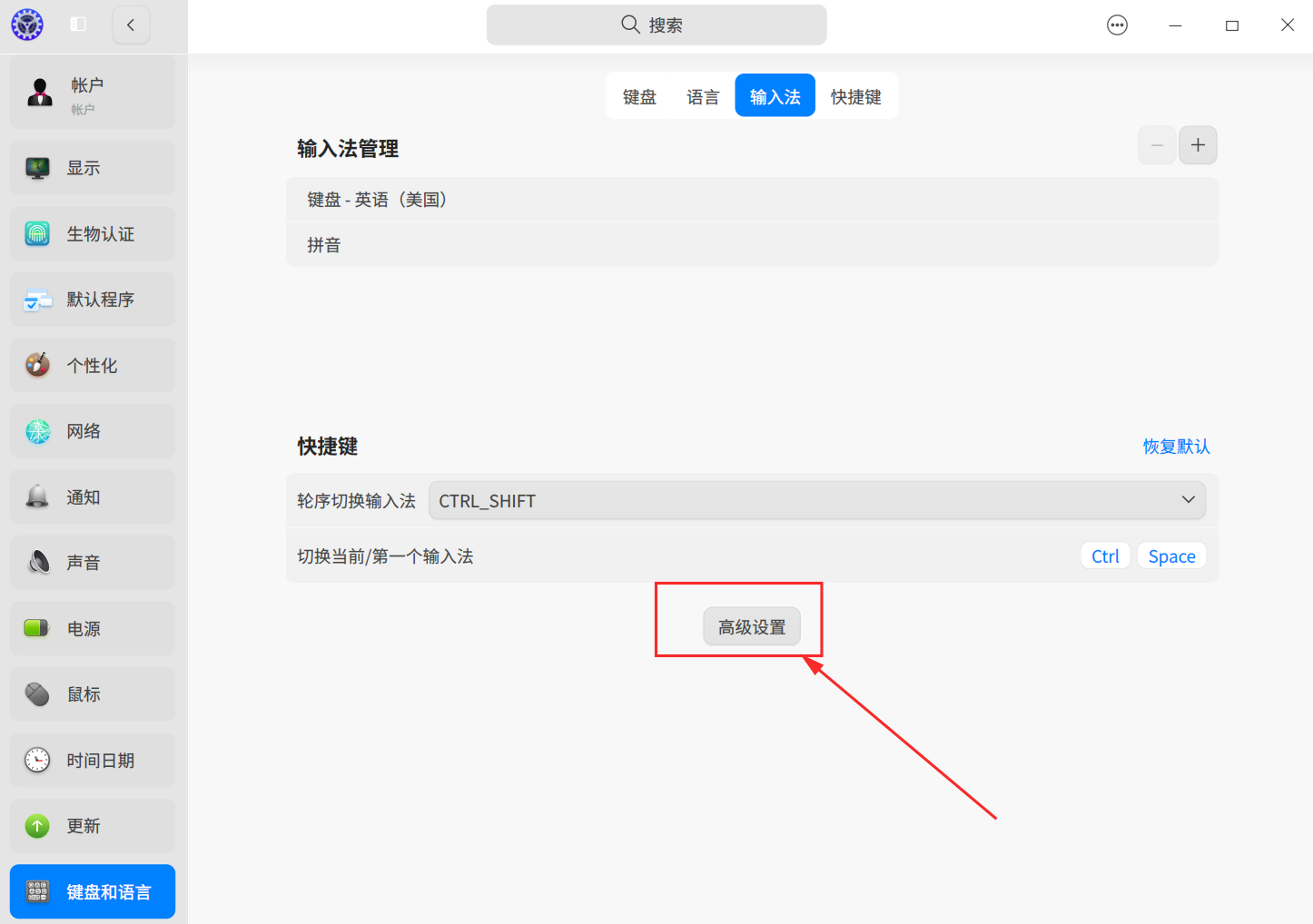Open the Control Center app logo icon
1313x924 pixels.
pyautogui.click(x=27, y=25)
